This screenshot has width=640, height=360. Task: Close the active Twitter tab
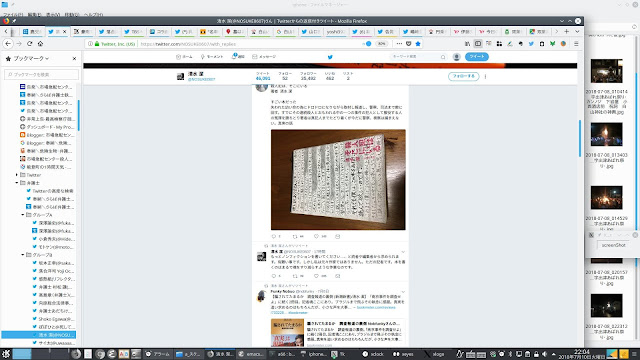click(x=64, y=31)
